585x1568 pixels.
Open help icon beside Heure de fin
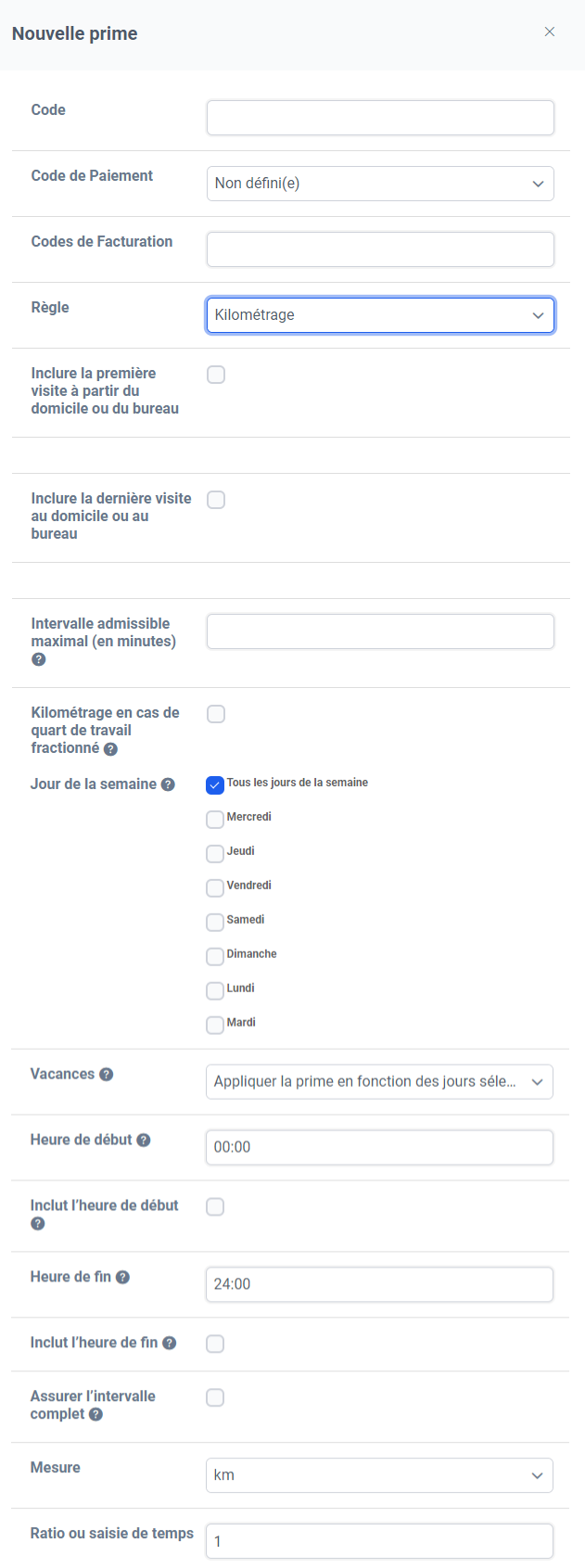coord(122,1278)
